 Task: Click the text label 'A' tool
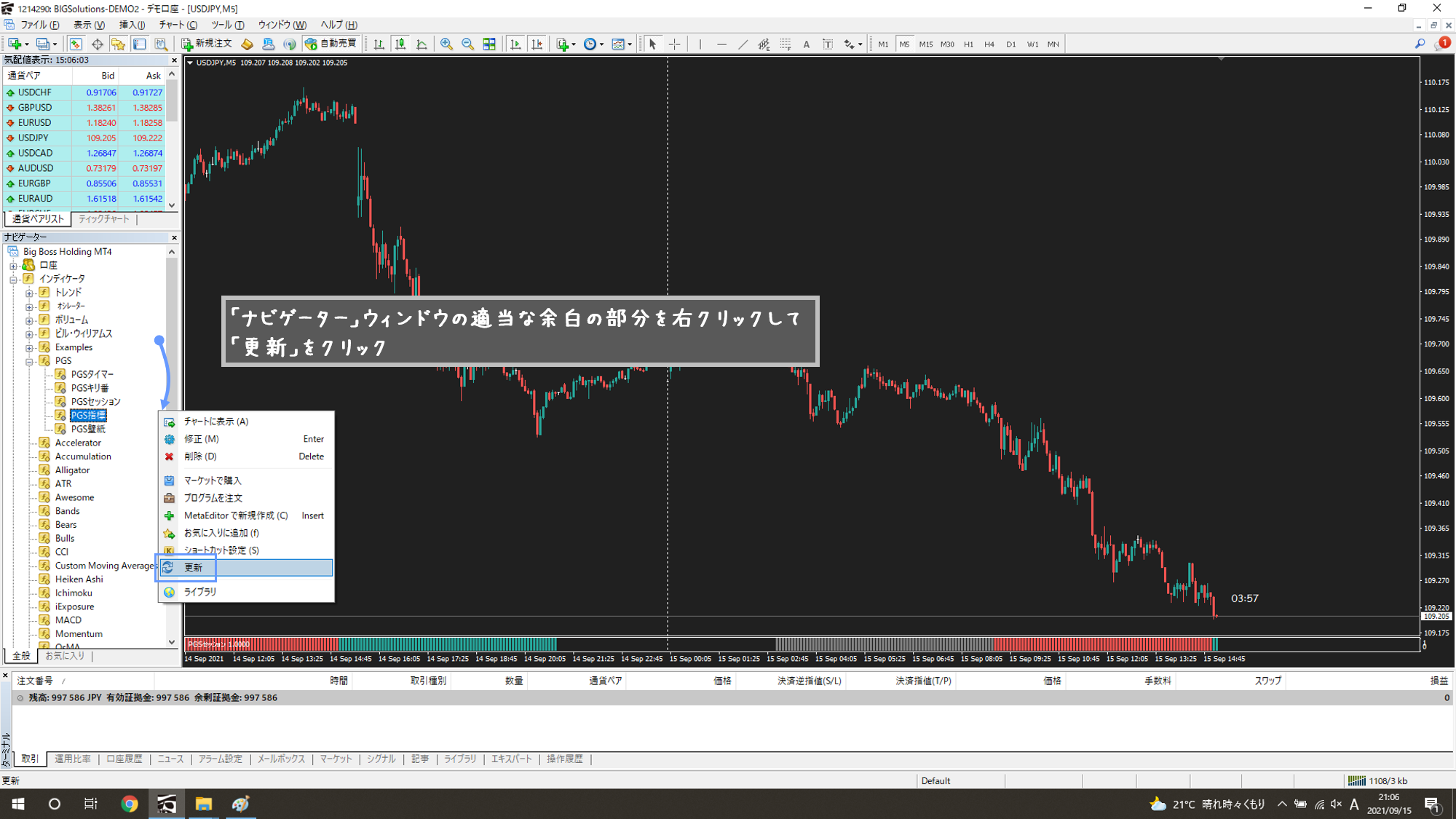806,44
